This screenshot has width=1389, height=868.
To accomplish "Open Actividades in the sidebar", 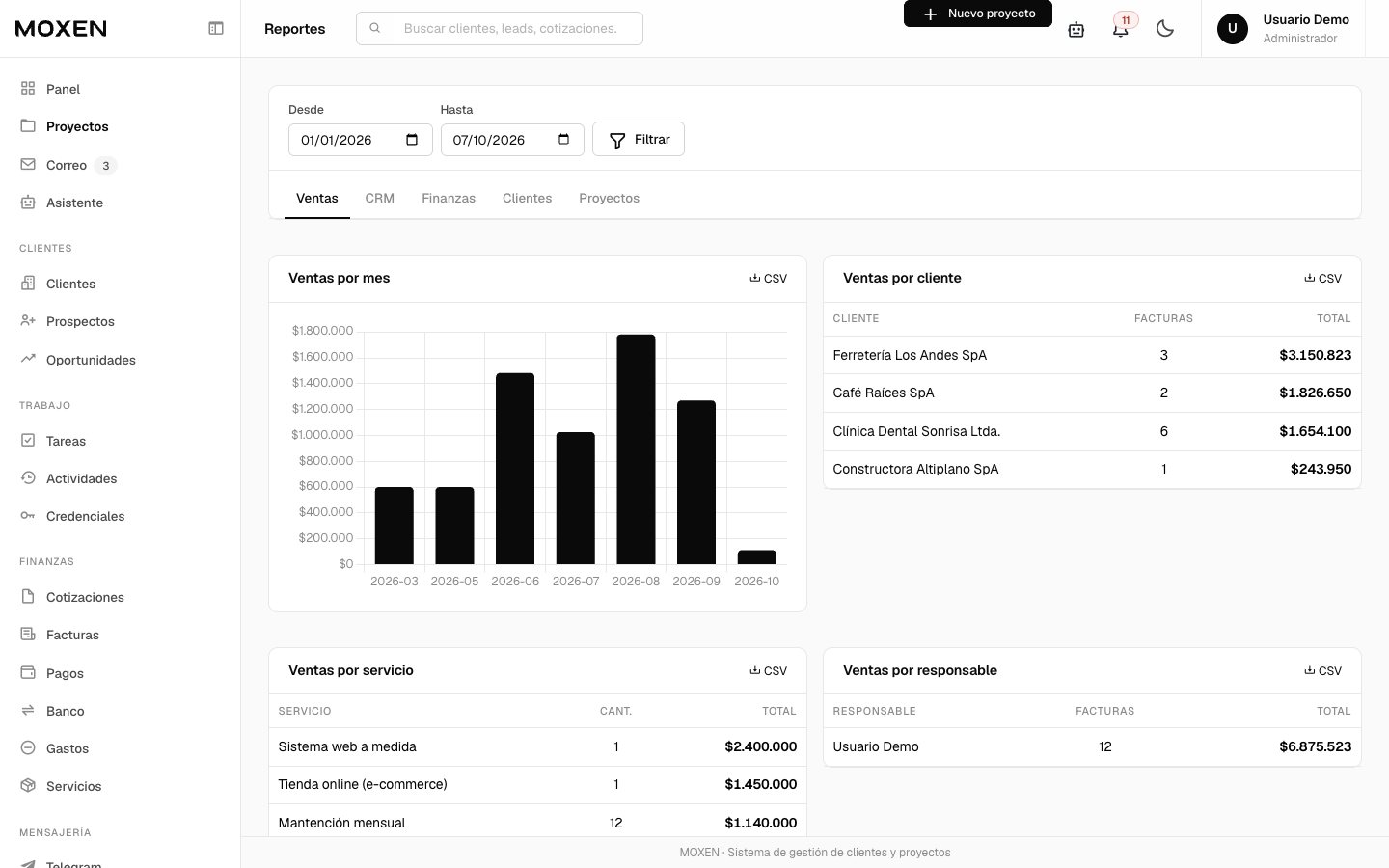I will click(x=120, y=478).
